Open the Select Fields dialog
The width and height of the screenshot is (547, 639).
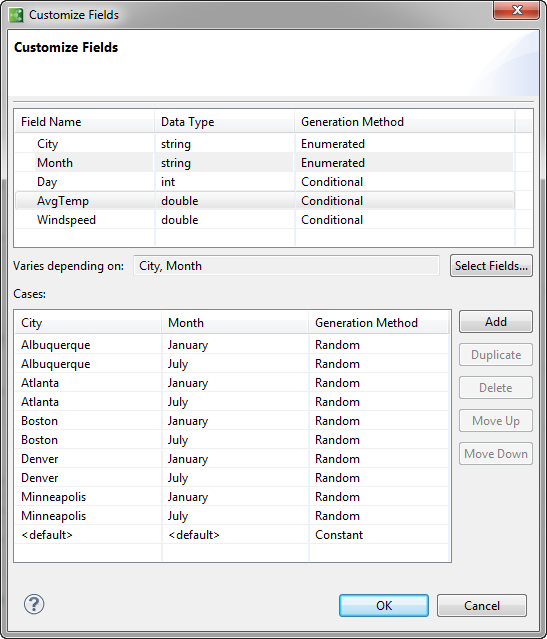click(491, 266)
